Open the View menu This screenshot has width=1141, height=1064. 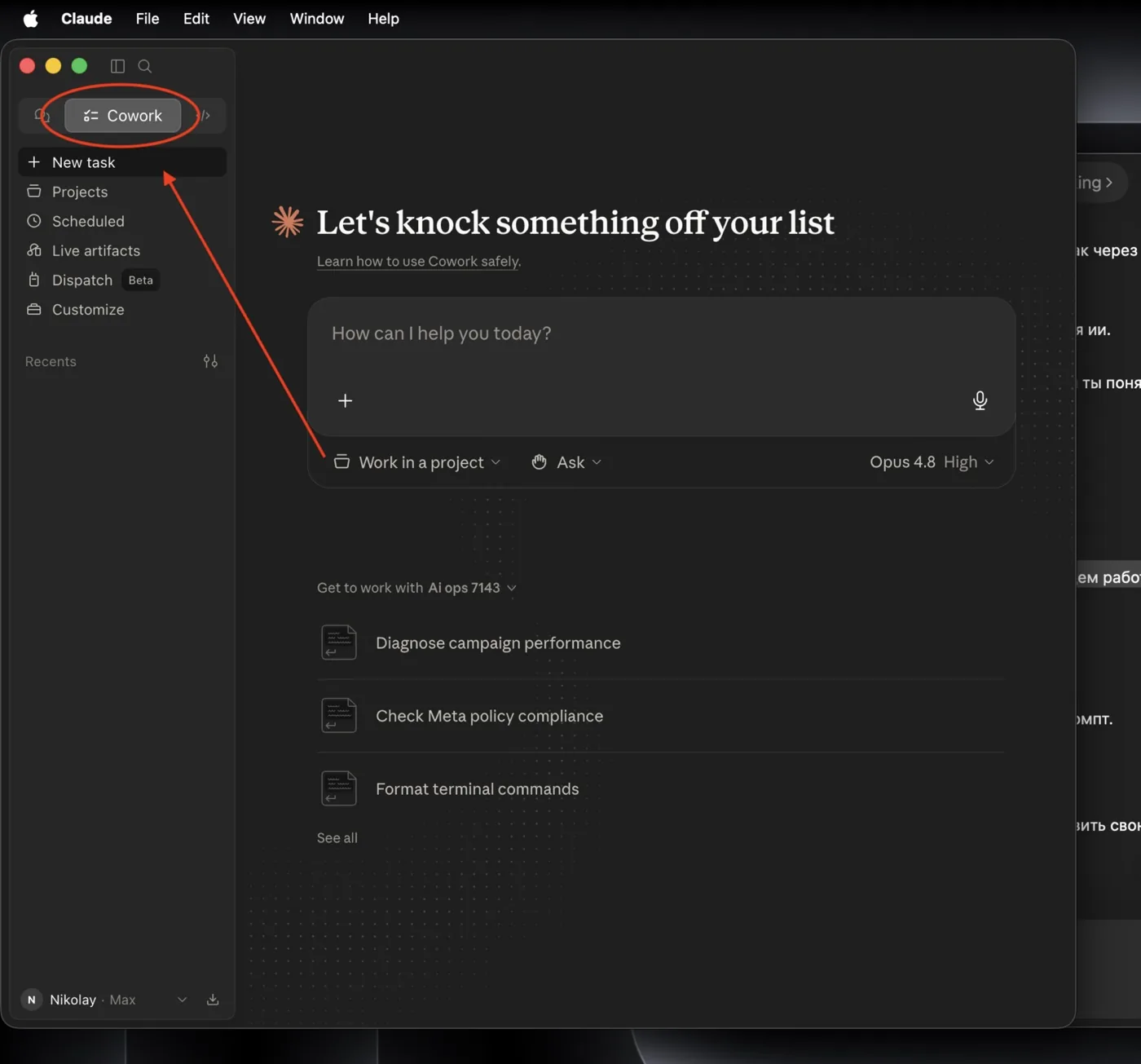pyautogui.click(x=249, y=19)
